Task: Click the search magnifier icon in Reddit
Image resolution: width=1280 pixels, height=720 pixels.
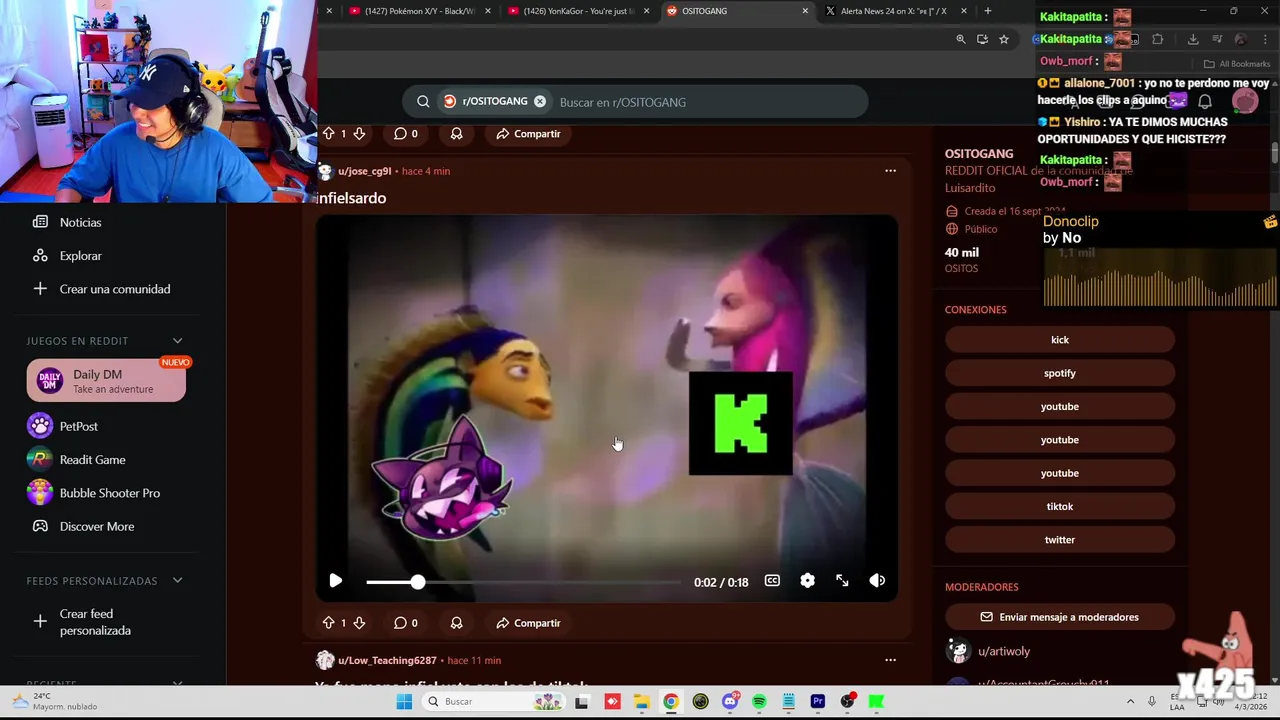Action: click(x=423, y=102)
